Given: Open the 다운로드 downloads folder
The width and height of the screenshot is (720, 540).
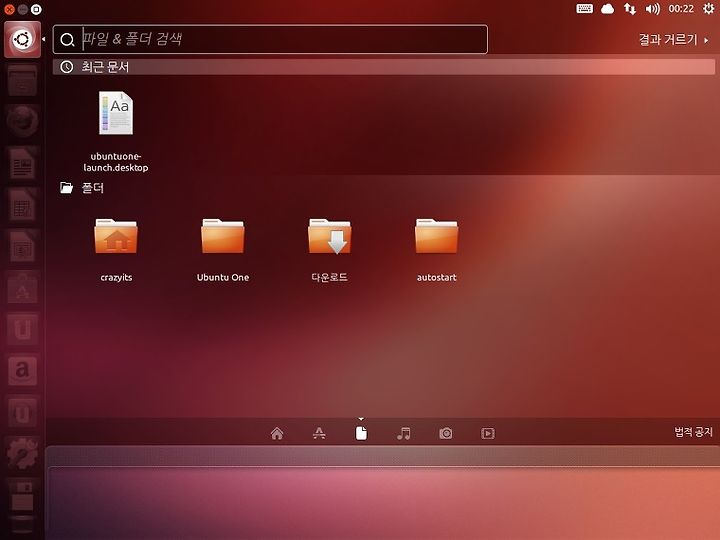Looking at the screenshot, I should tap(329, 250).
